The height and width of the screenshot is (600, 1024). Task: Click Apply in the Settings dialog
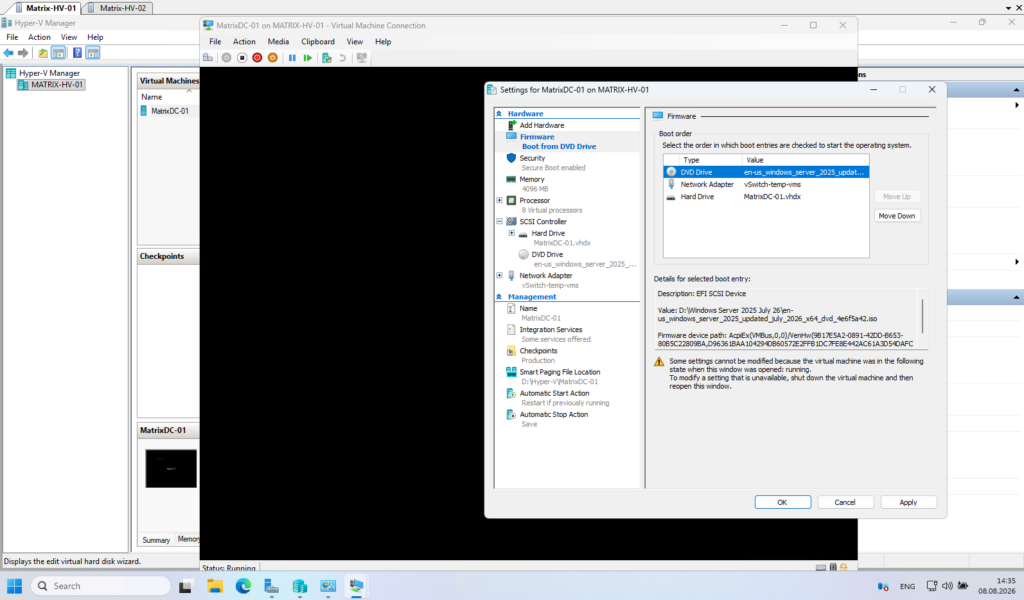908,502
